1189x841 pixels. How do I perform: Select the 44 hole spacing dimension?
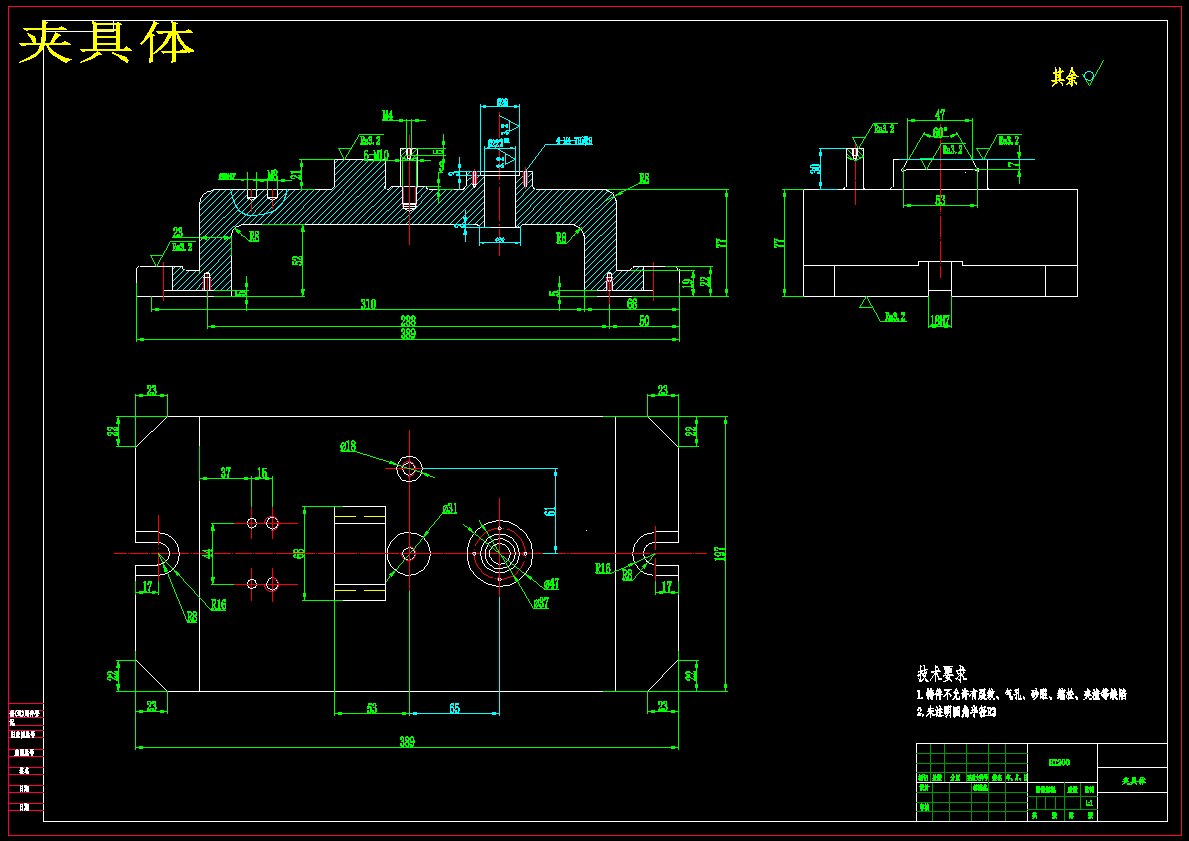point(208,554)
